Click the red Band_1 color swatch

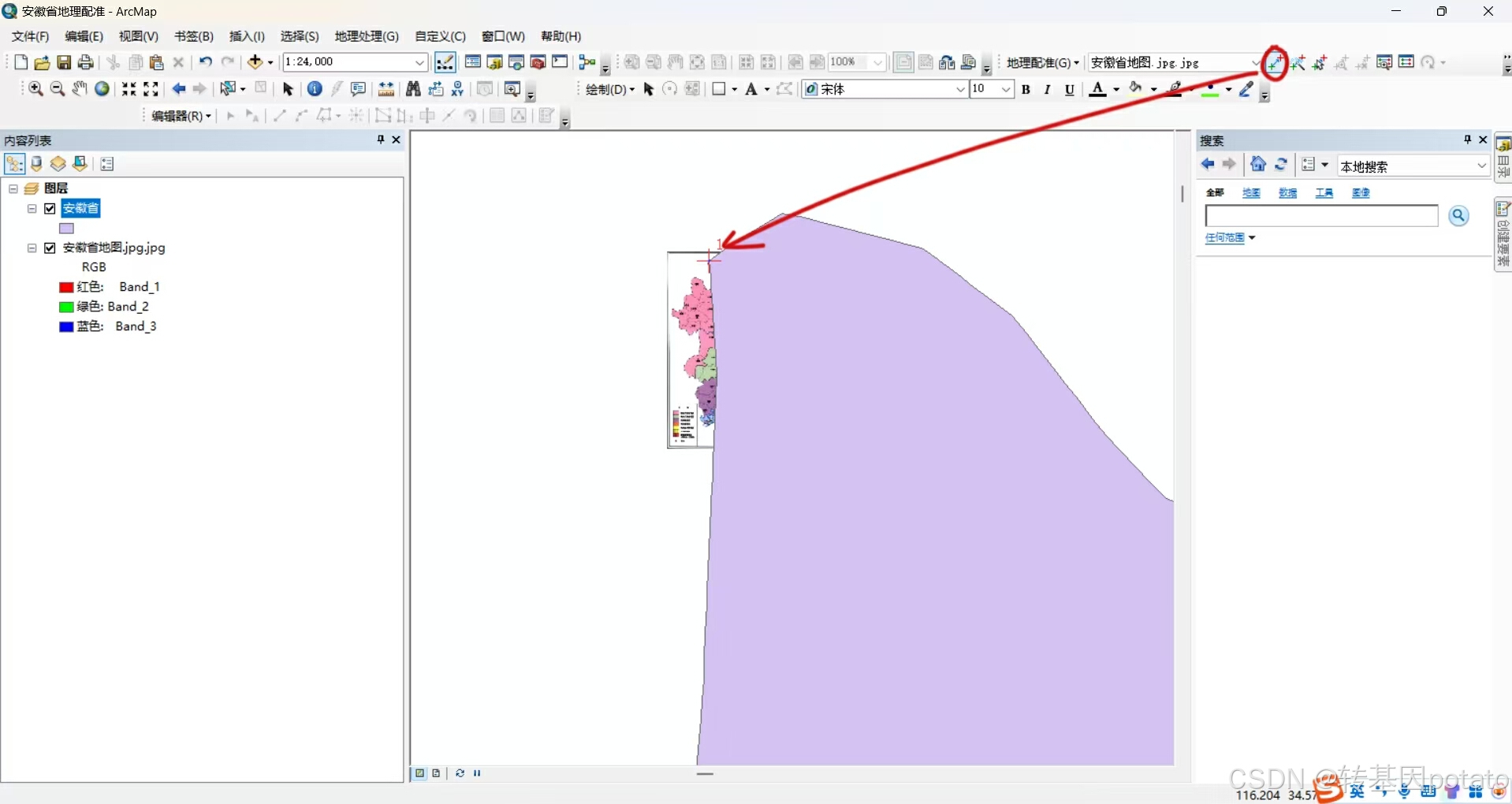pyautogui.click(x=66, y=287)
